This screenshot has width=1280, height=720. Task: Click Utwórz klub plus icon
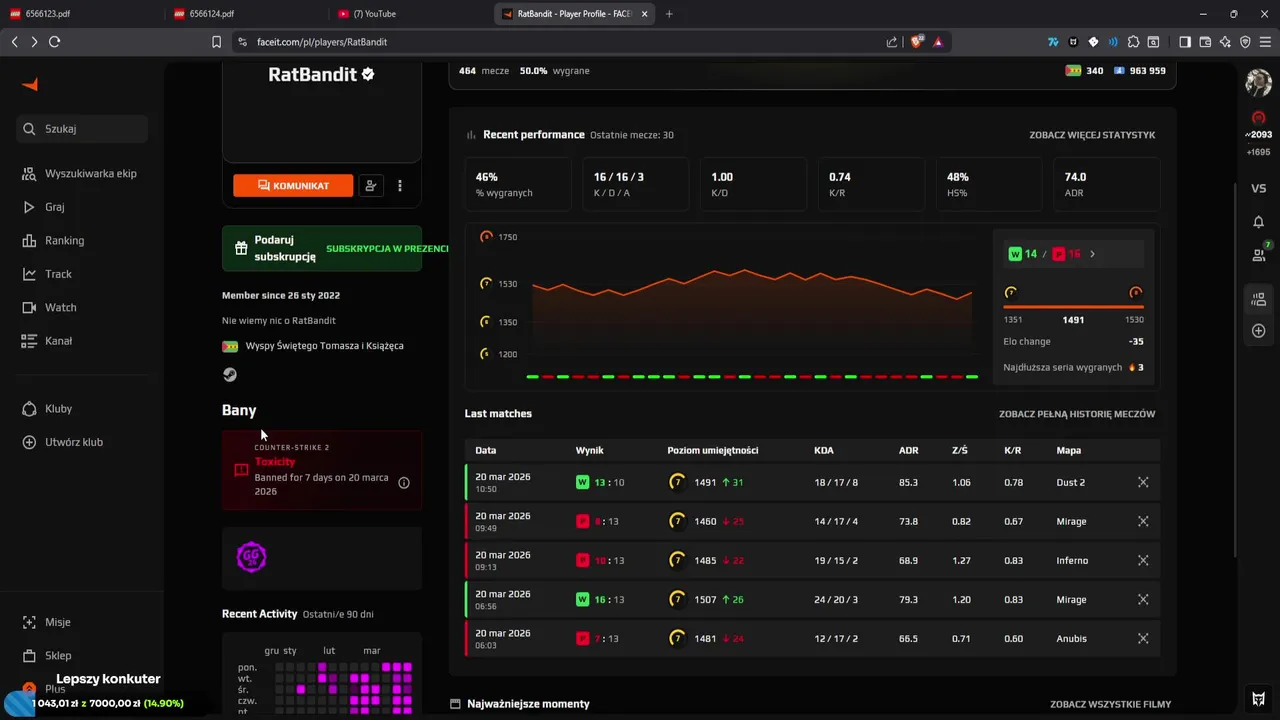29,442
